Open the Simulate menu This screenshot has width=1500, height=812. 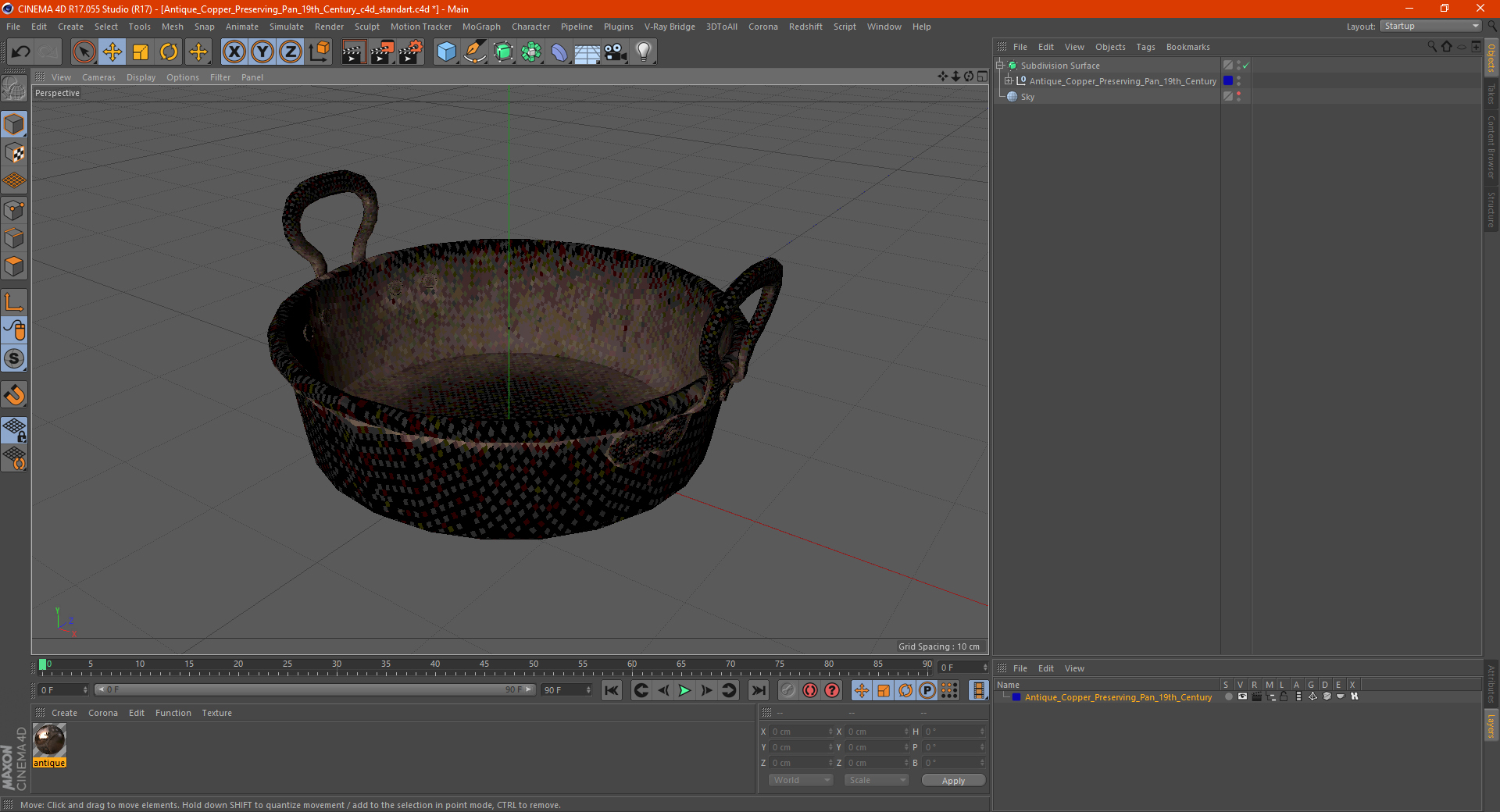pyautogui.click(x=287, y=27)
